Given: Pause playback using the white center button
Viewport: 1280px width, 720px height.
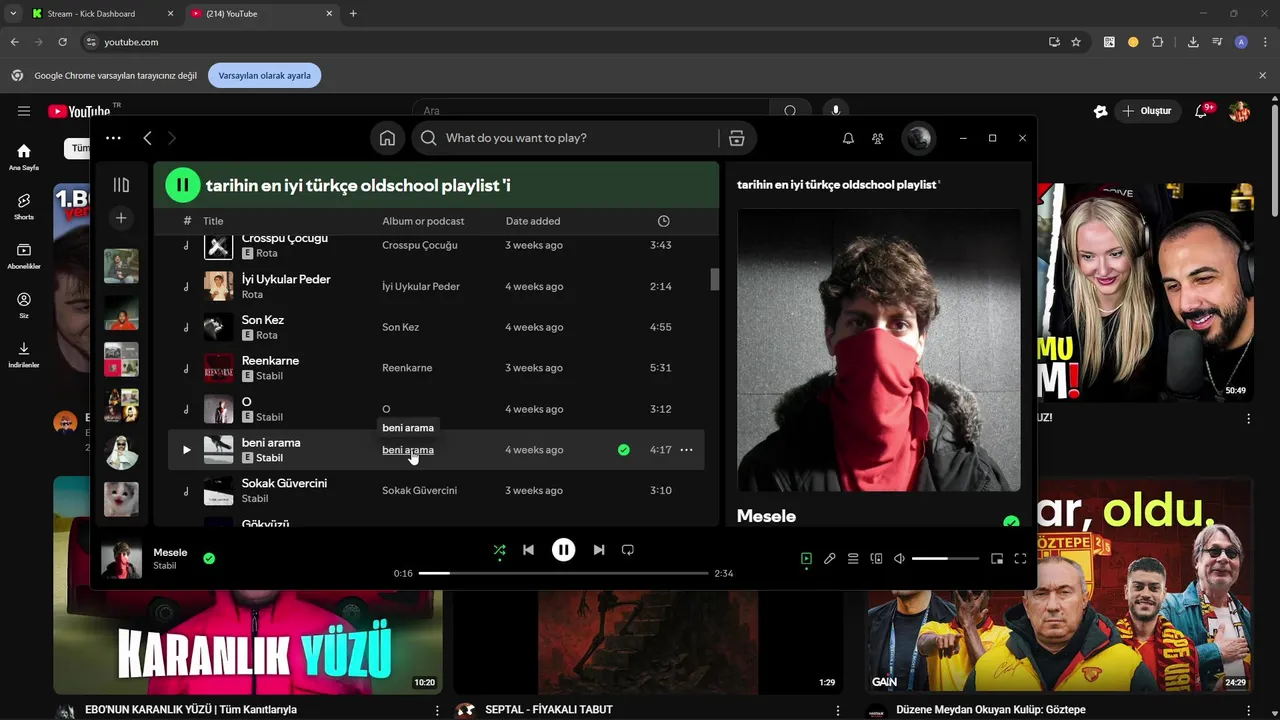Looking at the screenshot, I should [563, 550].
